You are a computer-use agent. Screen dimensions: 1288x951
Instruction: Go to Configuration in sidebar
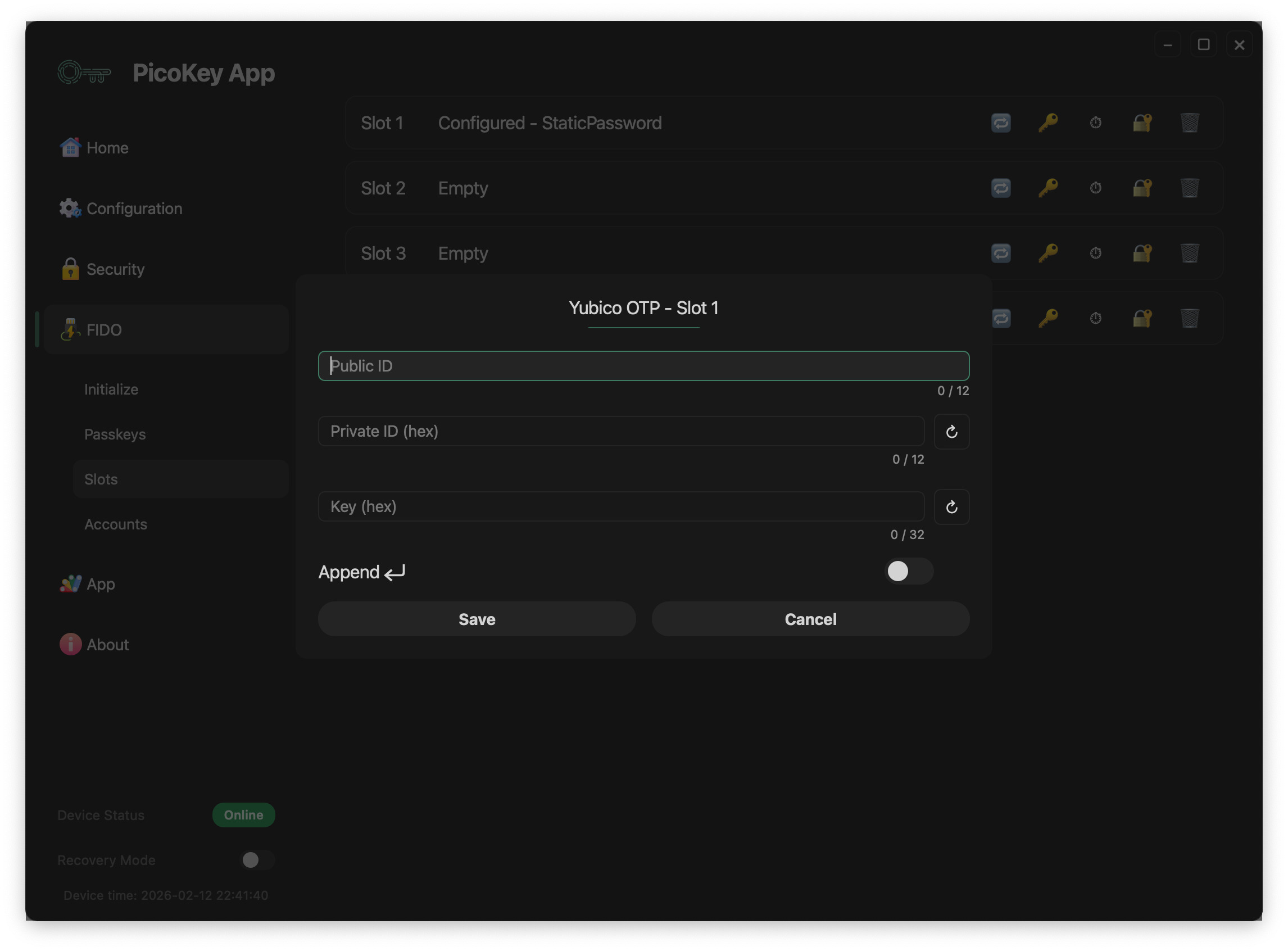click(x=134, y=209)
